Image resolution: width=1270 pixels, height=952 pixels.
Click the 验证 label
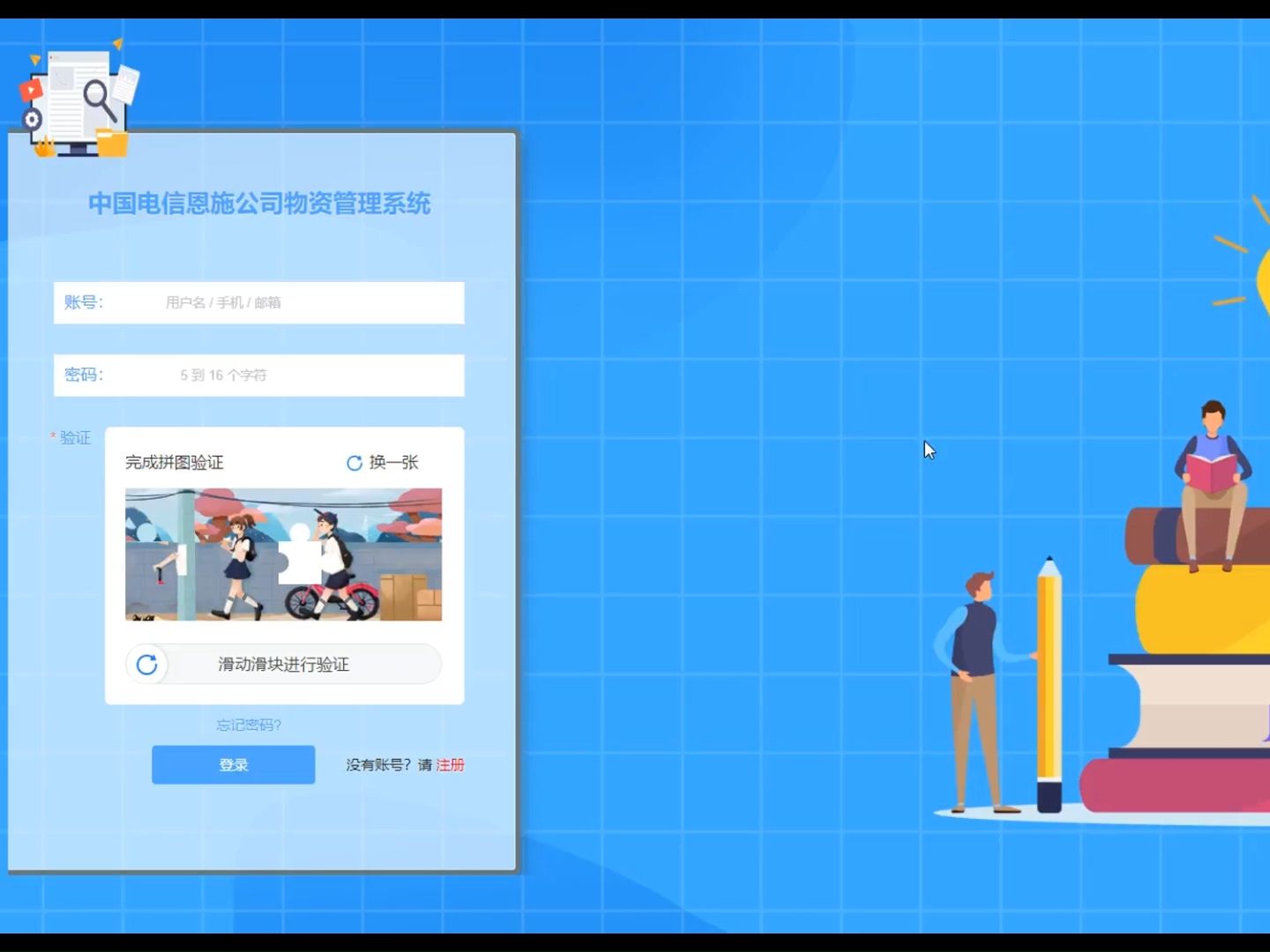tap(75, 437)
